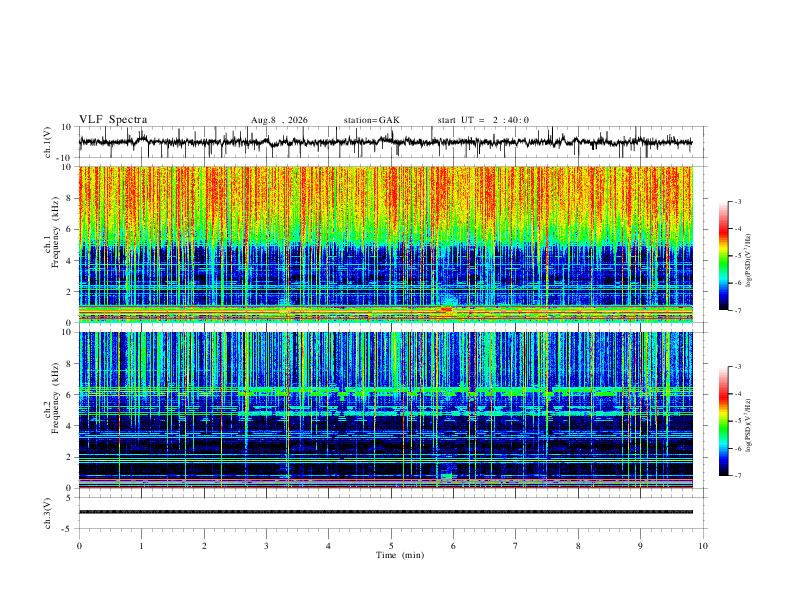
Task: Click the ch.1 voltage waveform trace
Action: [x=385, y=142]
